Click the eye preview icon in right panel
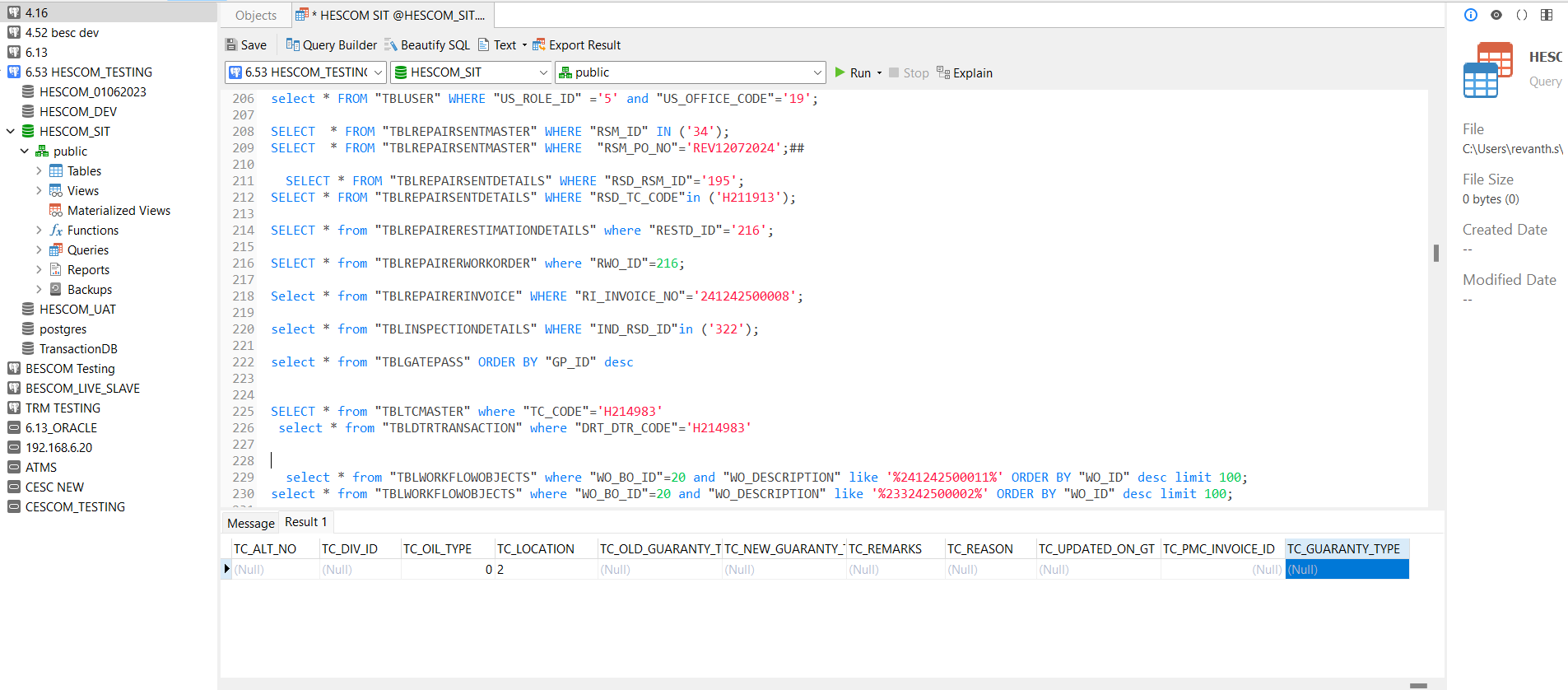Image resolution: width=1568 pixels, height=690 pixels. click(x=1496, y=15)
